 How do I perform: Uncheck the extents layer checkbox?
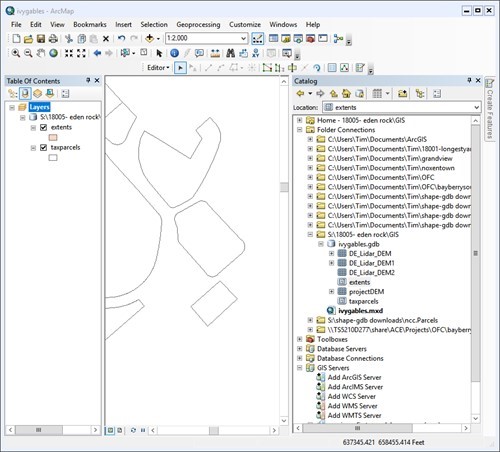[43, 127]
